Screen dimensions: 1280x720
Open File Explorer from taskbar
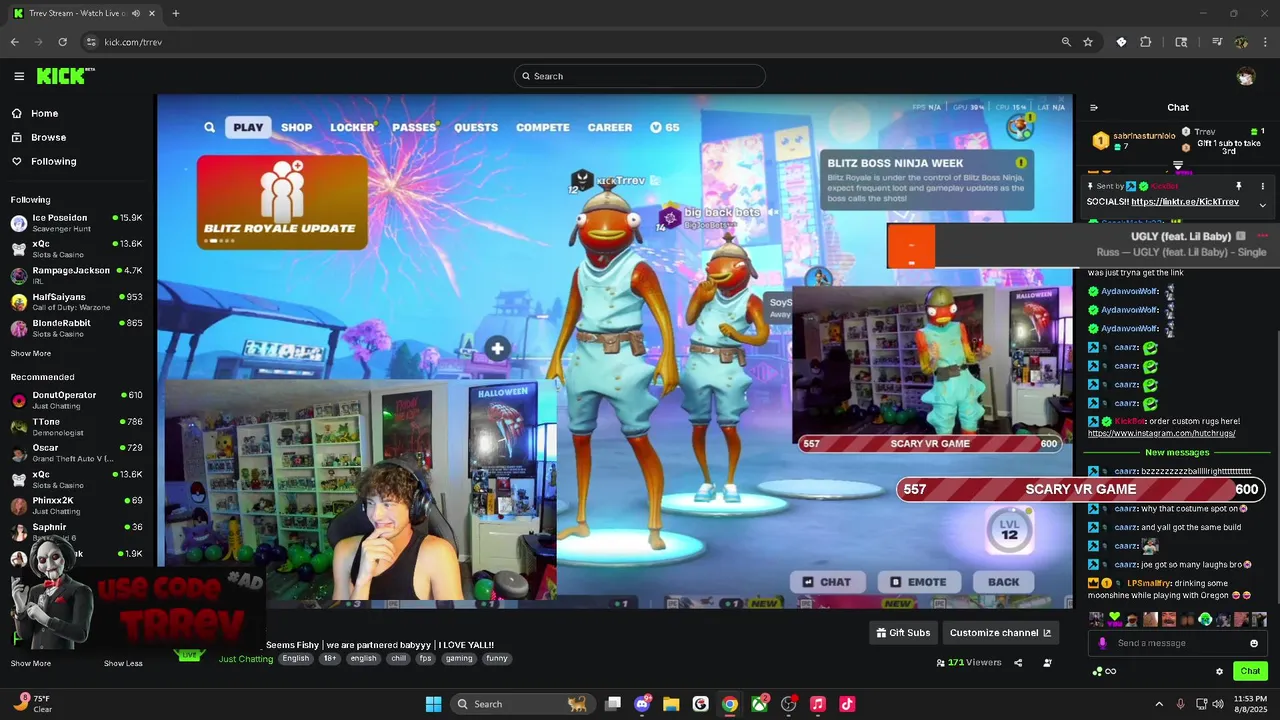[x=671, y=704]
